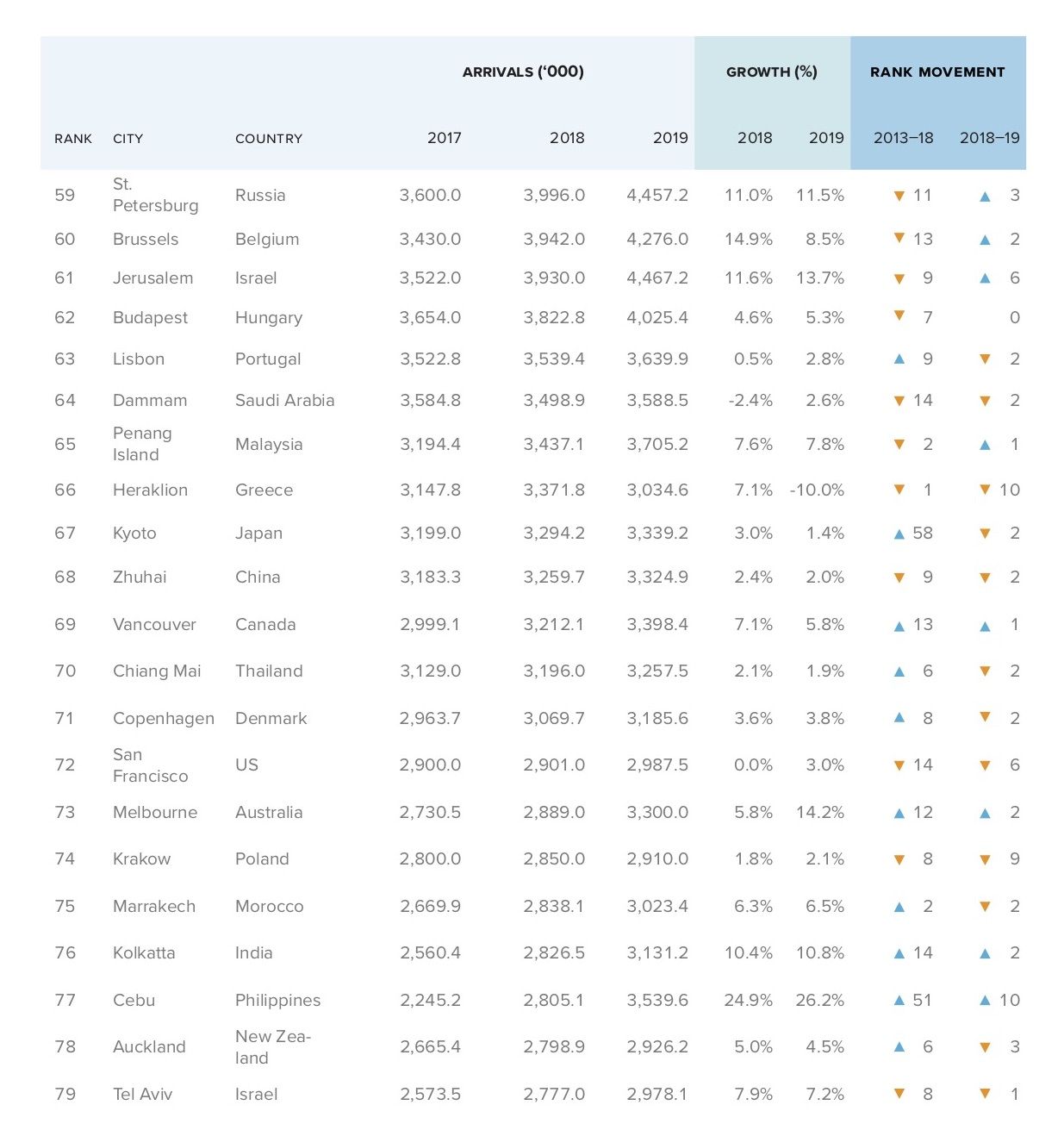Click Kyoto's blue up arrow beside 58

pos(899,534)
